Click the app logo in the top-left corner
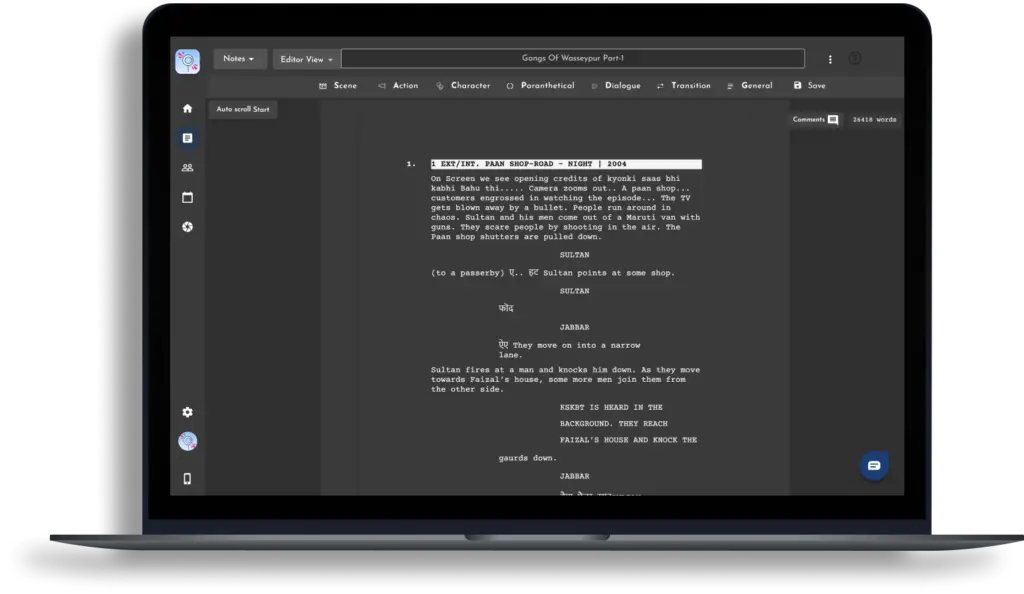This screenshot has width=1024, height=594. [187, 61]
